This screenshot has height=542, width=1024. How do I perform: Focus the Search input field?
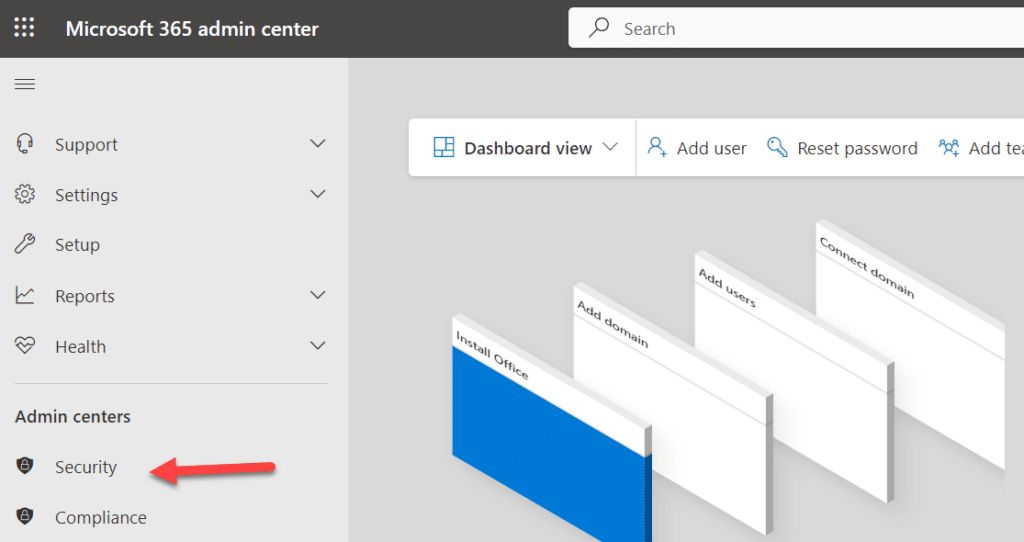pyautogui.click(x=796, y=28)
